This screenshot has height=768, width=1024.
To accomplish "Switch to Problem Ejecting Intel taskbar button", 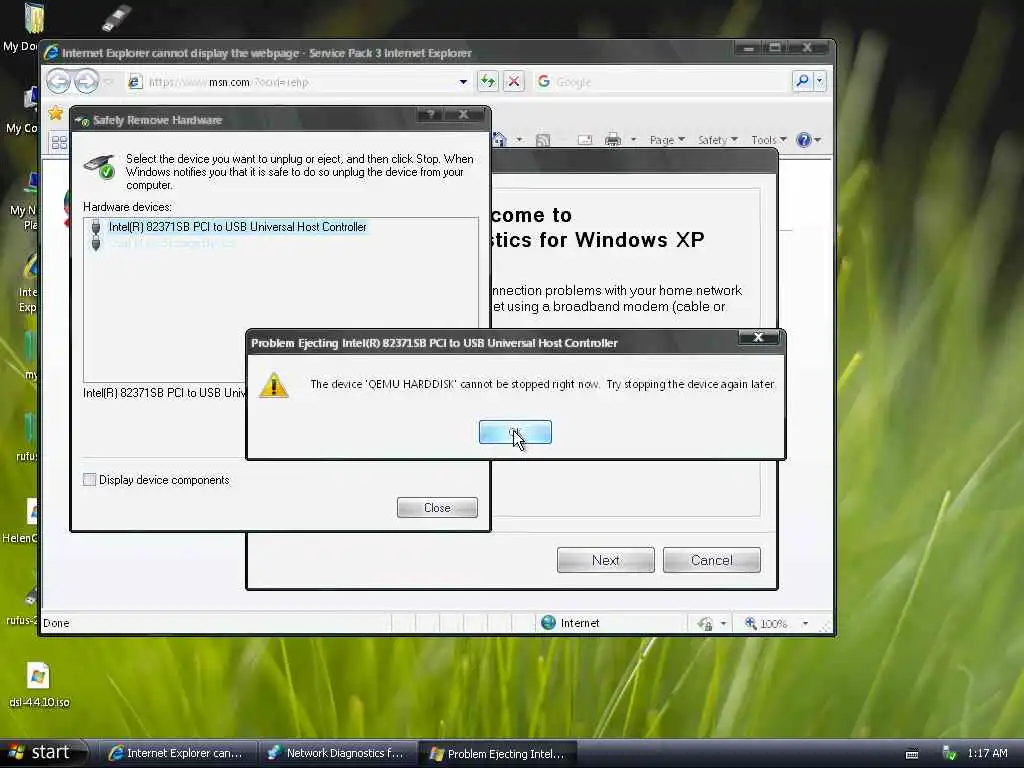I will coord(498,754).
